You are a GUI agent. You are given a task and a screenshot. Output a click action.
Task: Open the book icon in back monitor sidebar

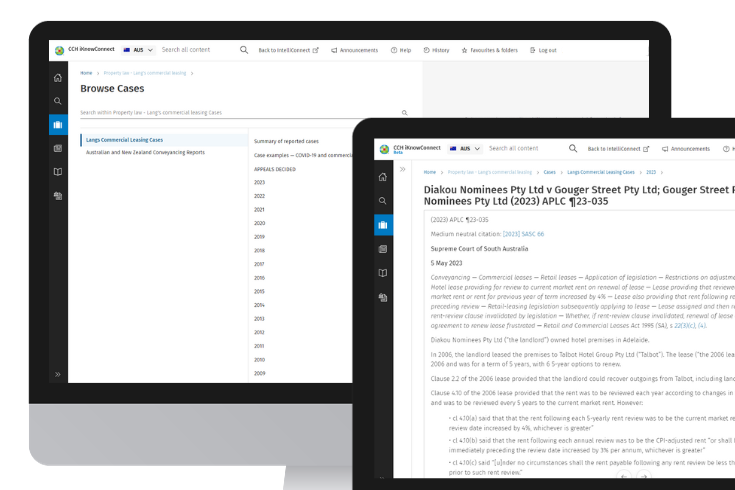pos(58,172)
